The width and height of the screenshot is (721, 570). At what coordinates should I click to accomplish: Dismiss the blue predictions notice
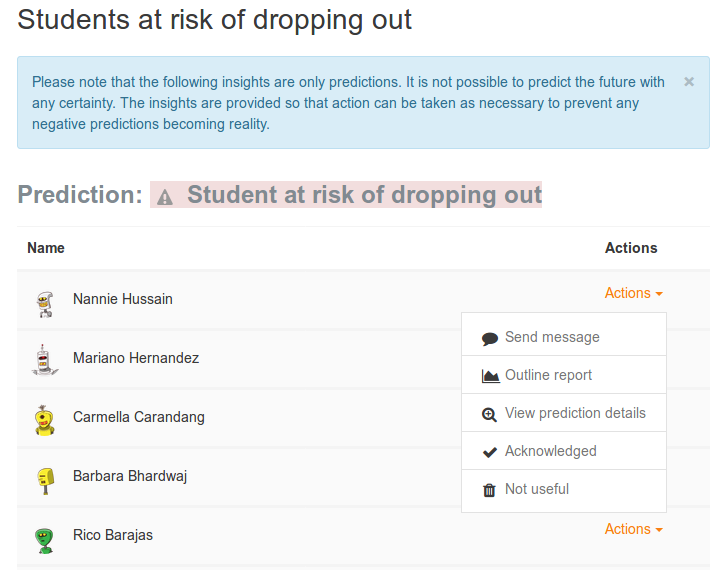click(x=689, y=82)
